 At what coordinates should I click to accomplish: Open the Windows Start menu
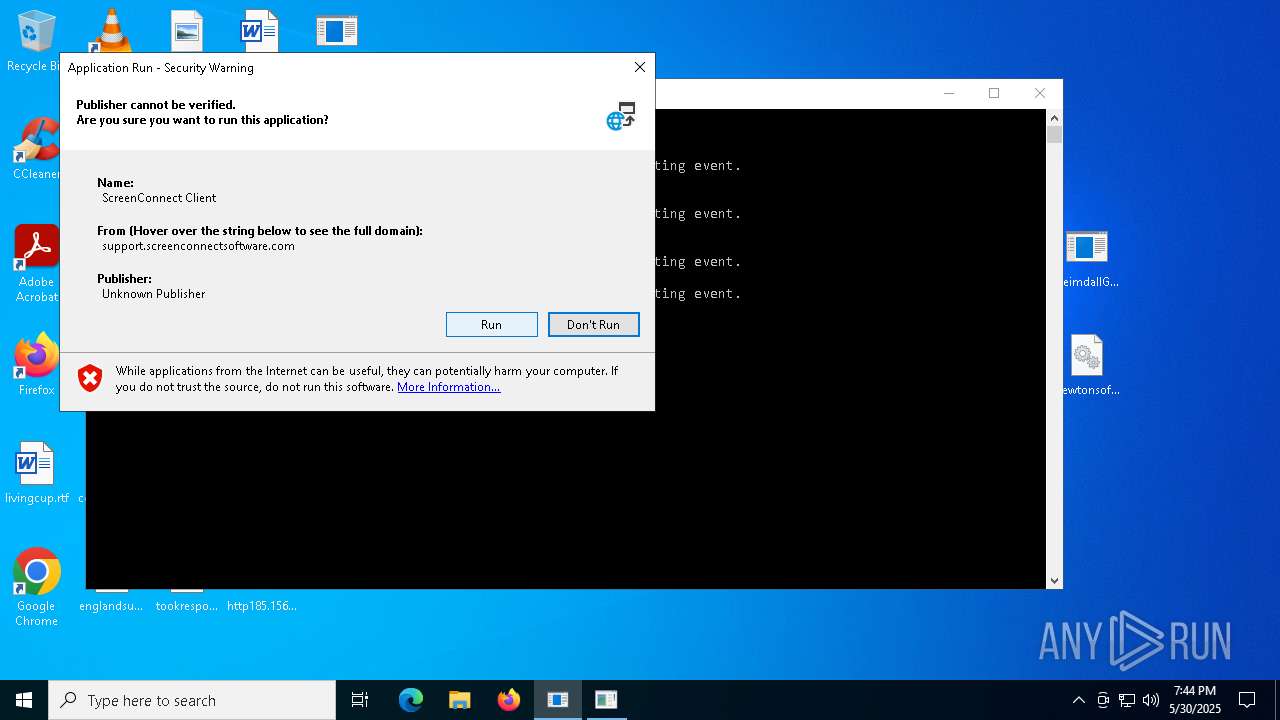click(24, 700)
